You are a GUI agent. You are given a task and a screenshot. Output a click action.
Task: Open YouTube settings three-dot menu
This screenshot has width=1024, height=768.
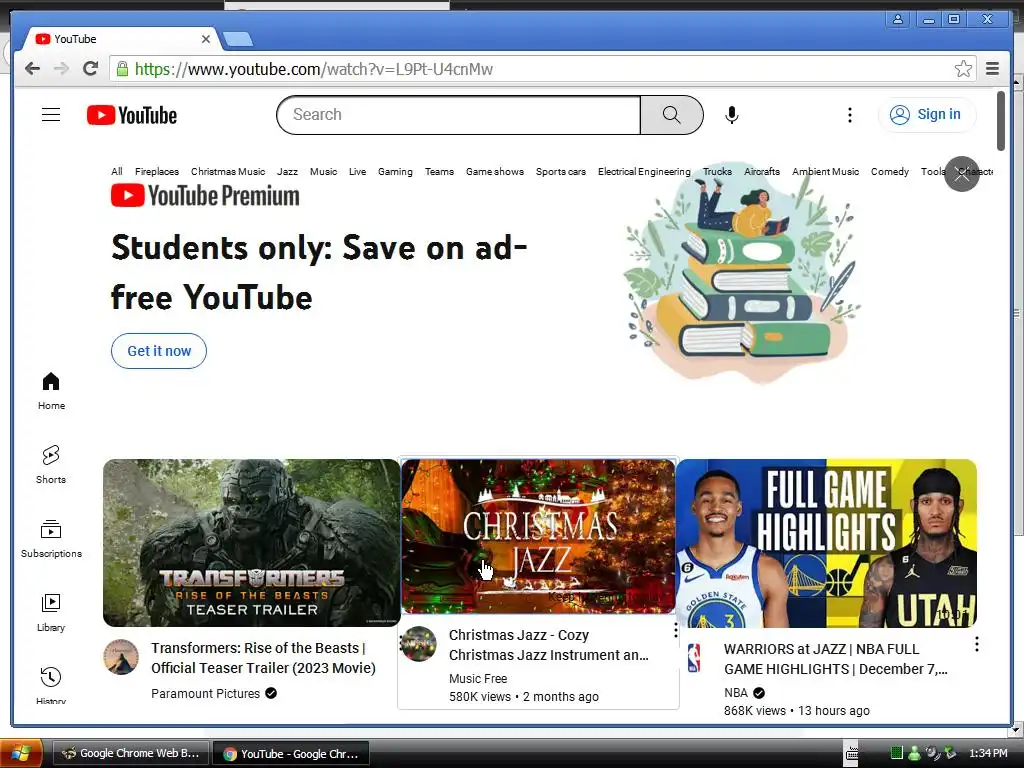click(850, 115)
